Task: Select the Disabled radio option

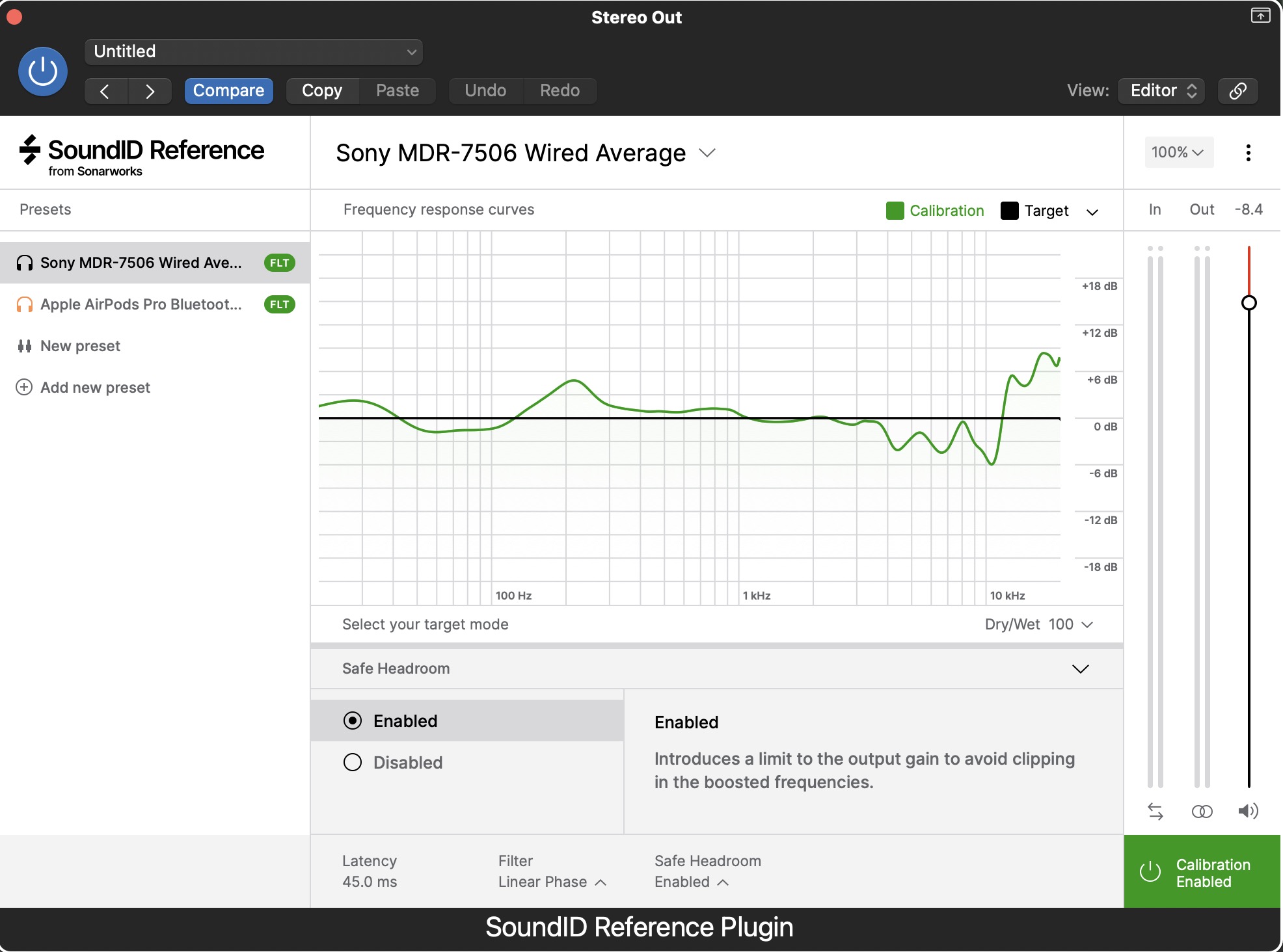Action: point(353,762)
